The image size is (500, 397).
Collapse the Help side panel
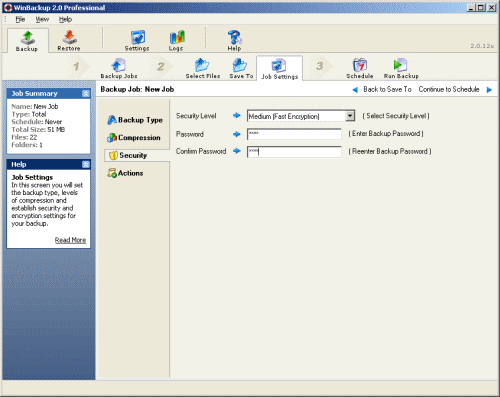point(86,164)
